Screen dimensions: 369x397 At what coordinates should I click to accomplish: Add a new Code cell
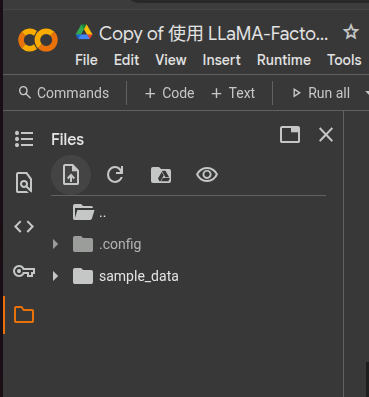point(169,93)
